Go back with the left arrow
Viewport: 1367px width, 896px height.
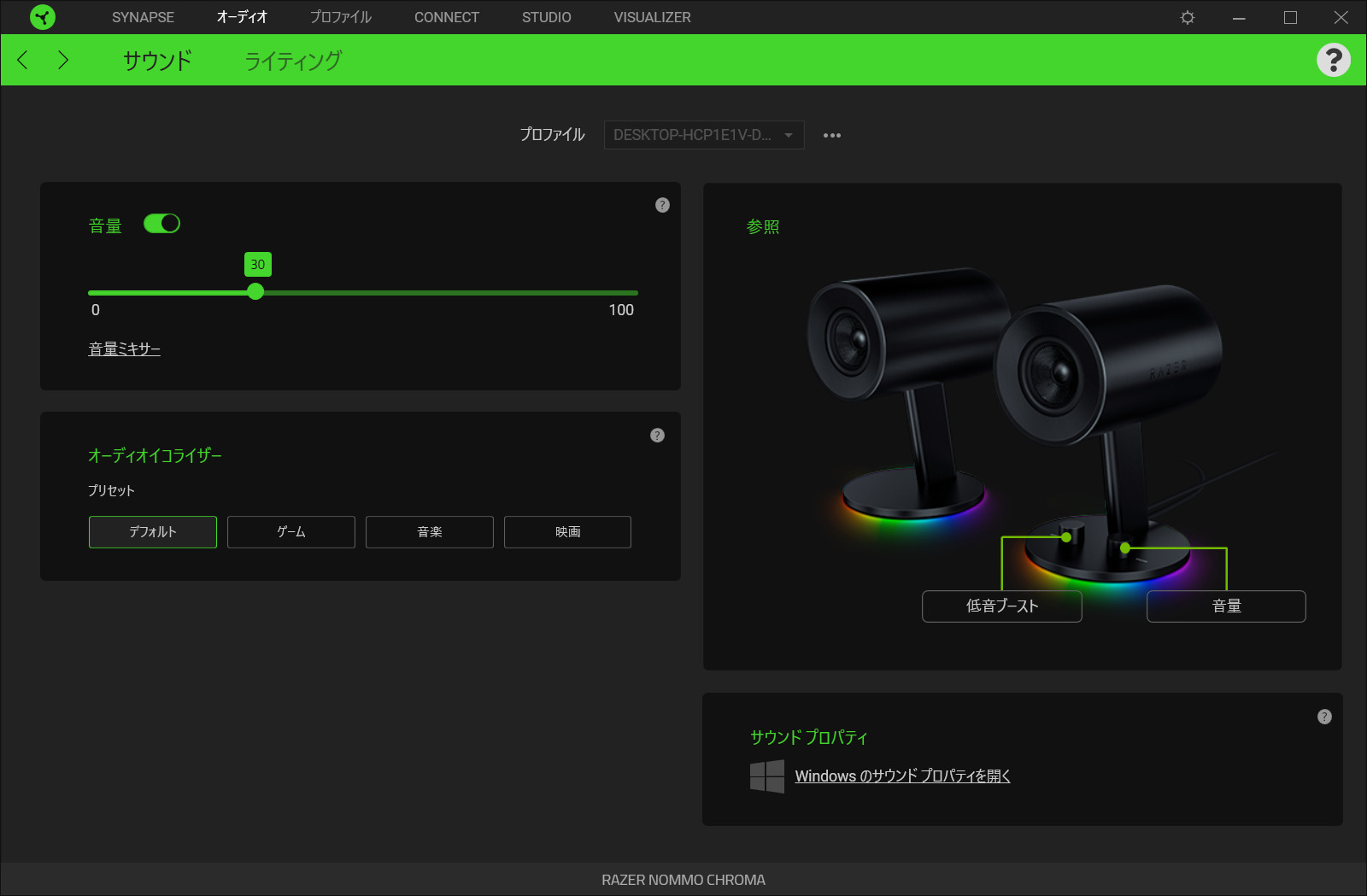[23, 60]
